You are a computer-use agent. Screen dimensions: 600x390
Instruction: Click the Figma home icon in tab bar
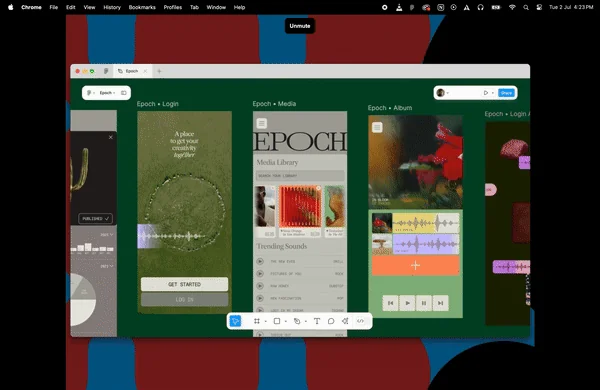[x=106, y=71]
